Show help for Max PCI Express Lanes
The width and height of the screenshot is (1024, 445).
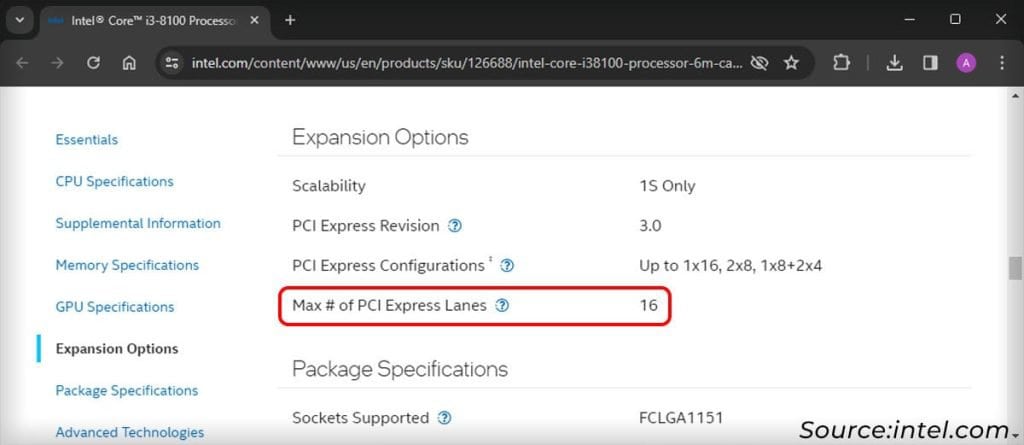point(502,306)
